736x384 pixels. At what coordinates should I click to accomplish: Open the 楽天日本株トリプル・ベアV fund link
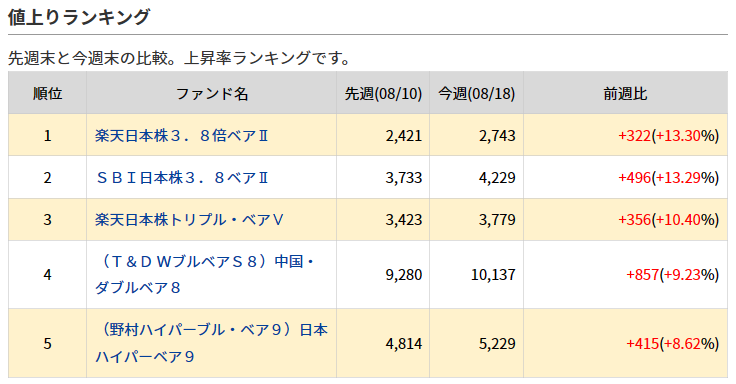pyautogui.click(x=189, y=220)
